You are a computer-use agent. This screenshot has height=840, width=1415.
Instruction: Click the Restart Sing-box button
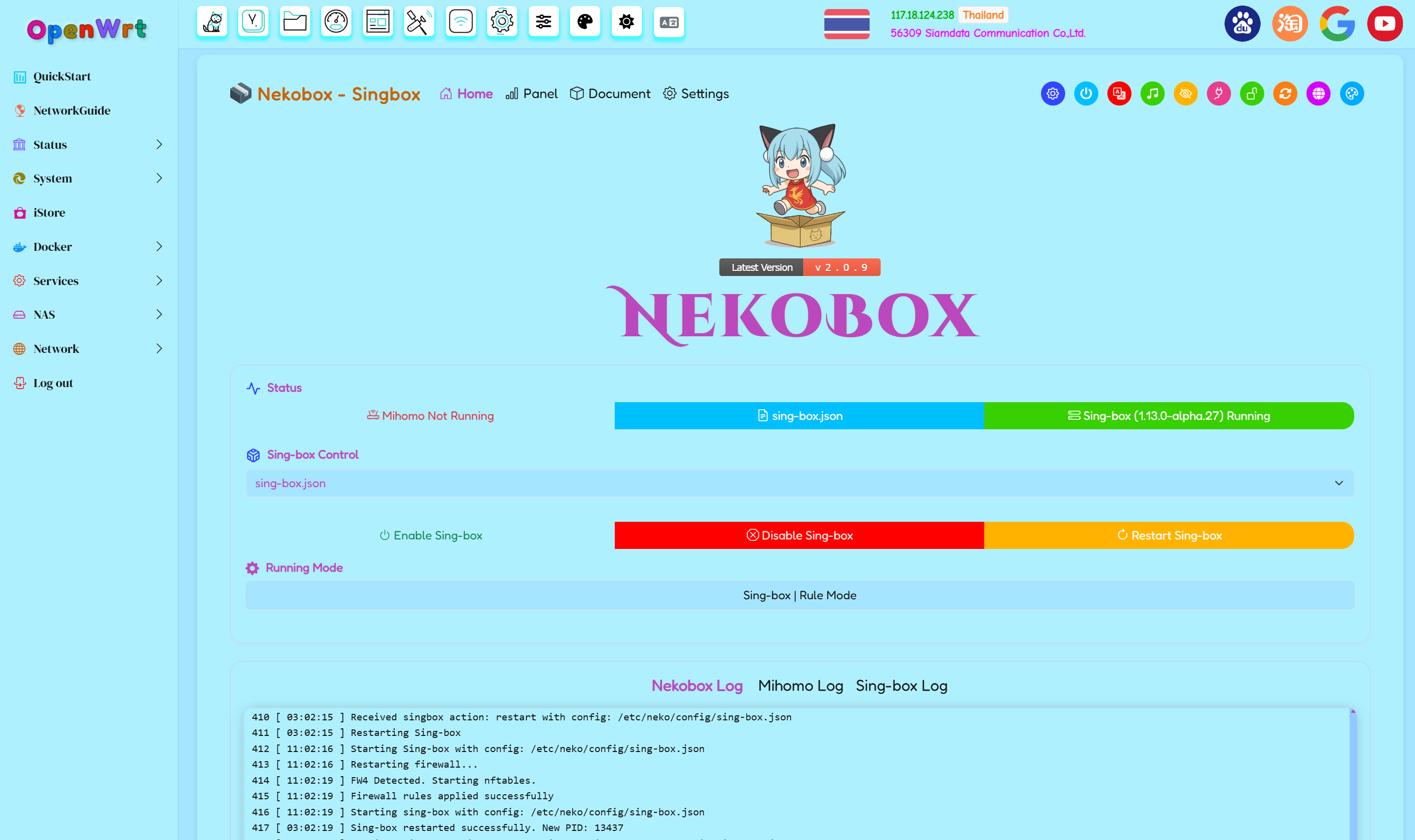1169,535
